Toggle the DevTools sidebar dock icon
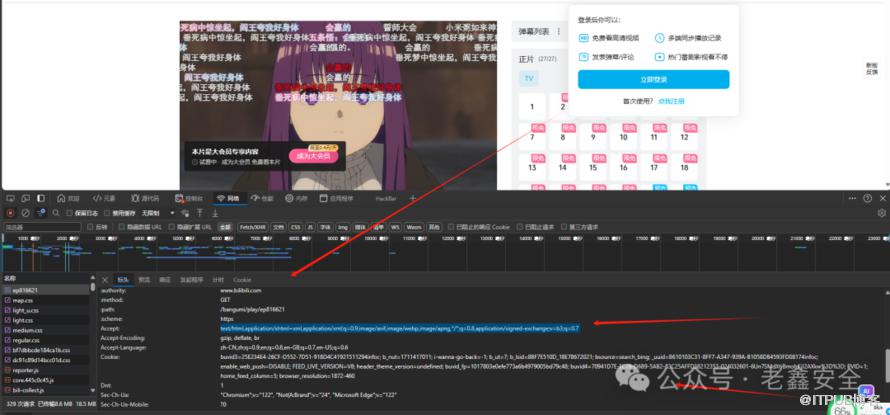Screen dimensions: 890x415 coord(41,198)
